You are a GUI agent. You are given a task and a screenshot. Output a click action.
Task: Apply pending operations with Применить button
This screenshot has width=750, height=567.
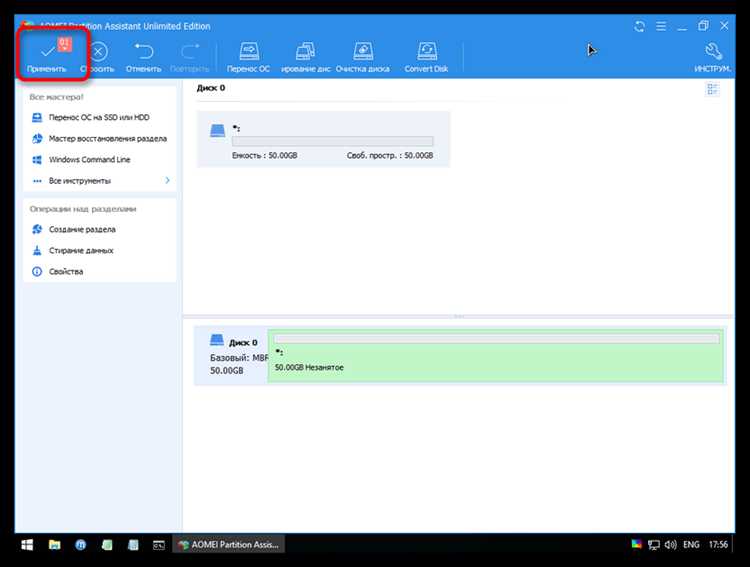point(47,57)
